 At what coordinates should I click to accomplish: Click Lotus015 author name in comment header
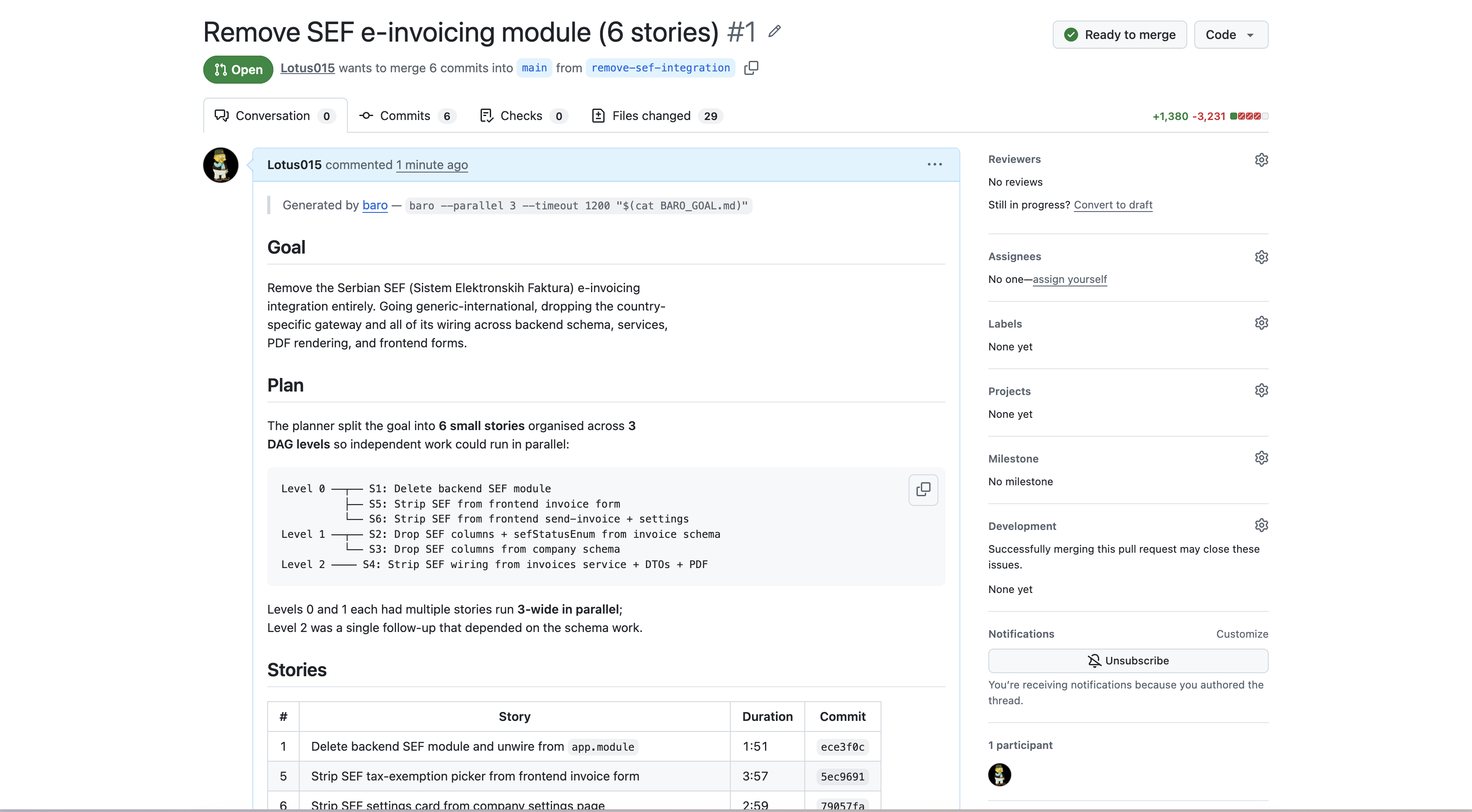click(294, 165)
